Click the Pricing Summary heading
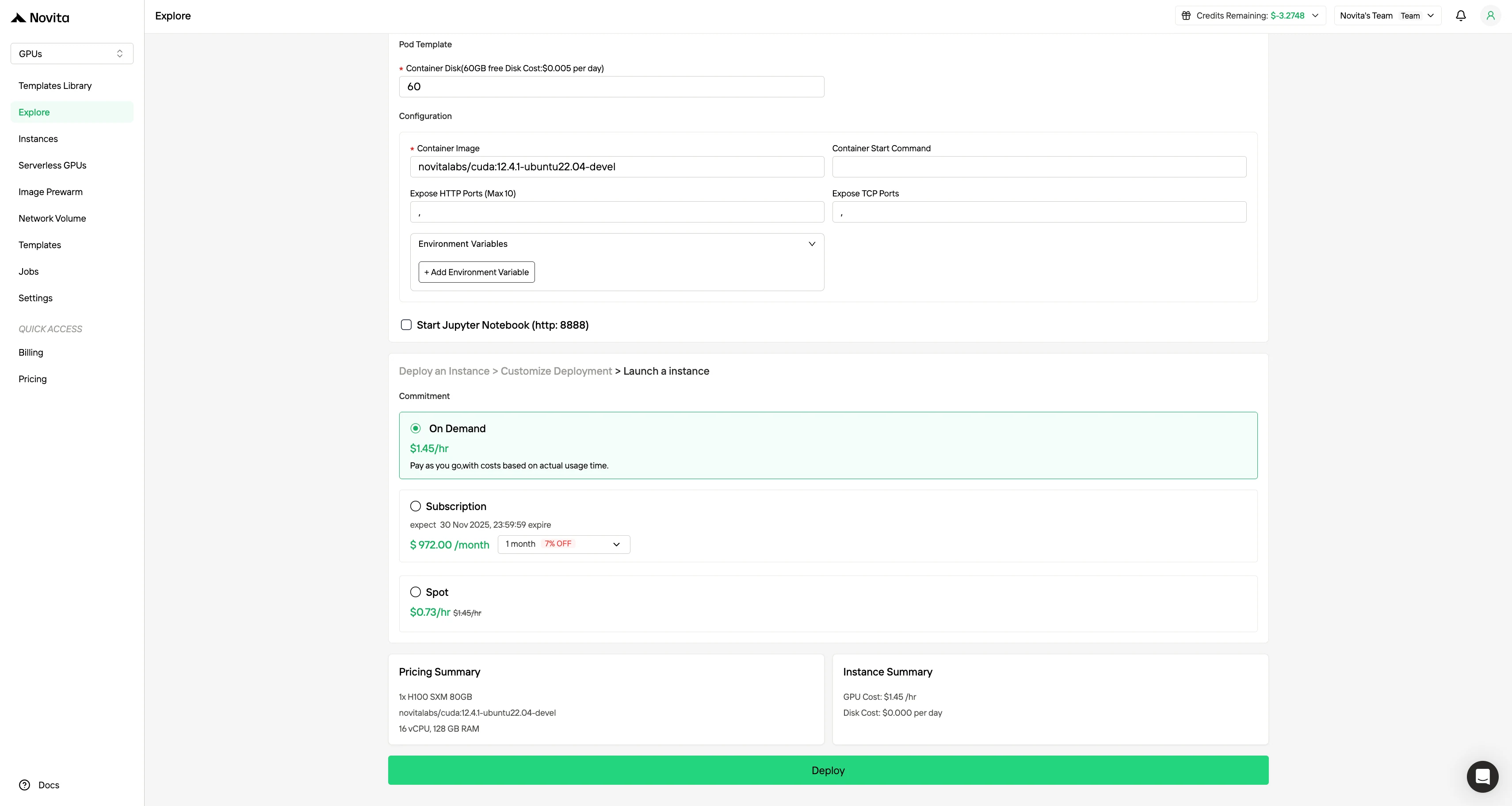This screenshot has width=1512, height=806. click(x=439, y=672)
